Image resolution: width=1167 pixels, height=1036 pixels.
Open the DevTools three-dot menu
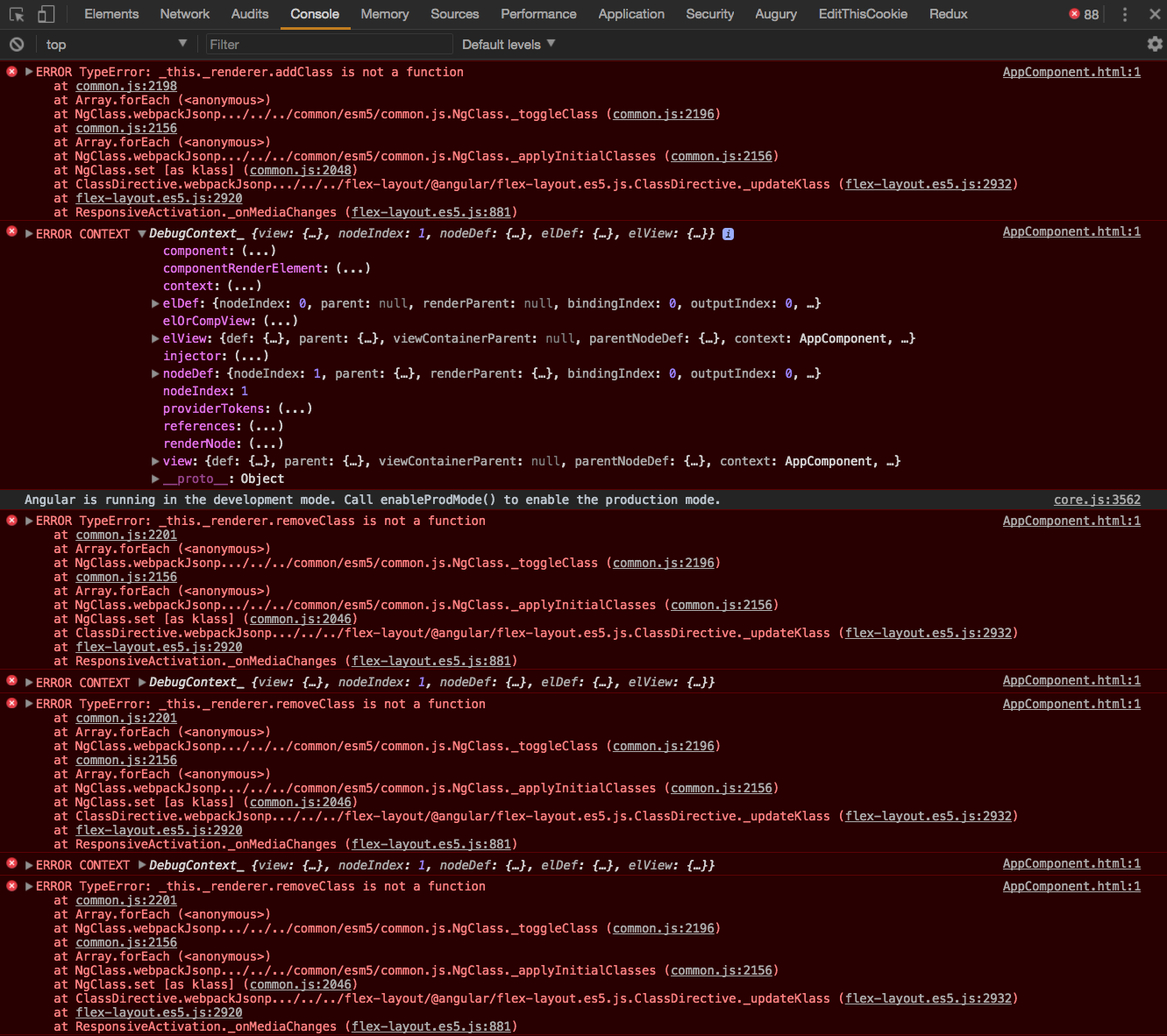[1125, 14]
